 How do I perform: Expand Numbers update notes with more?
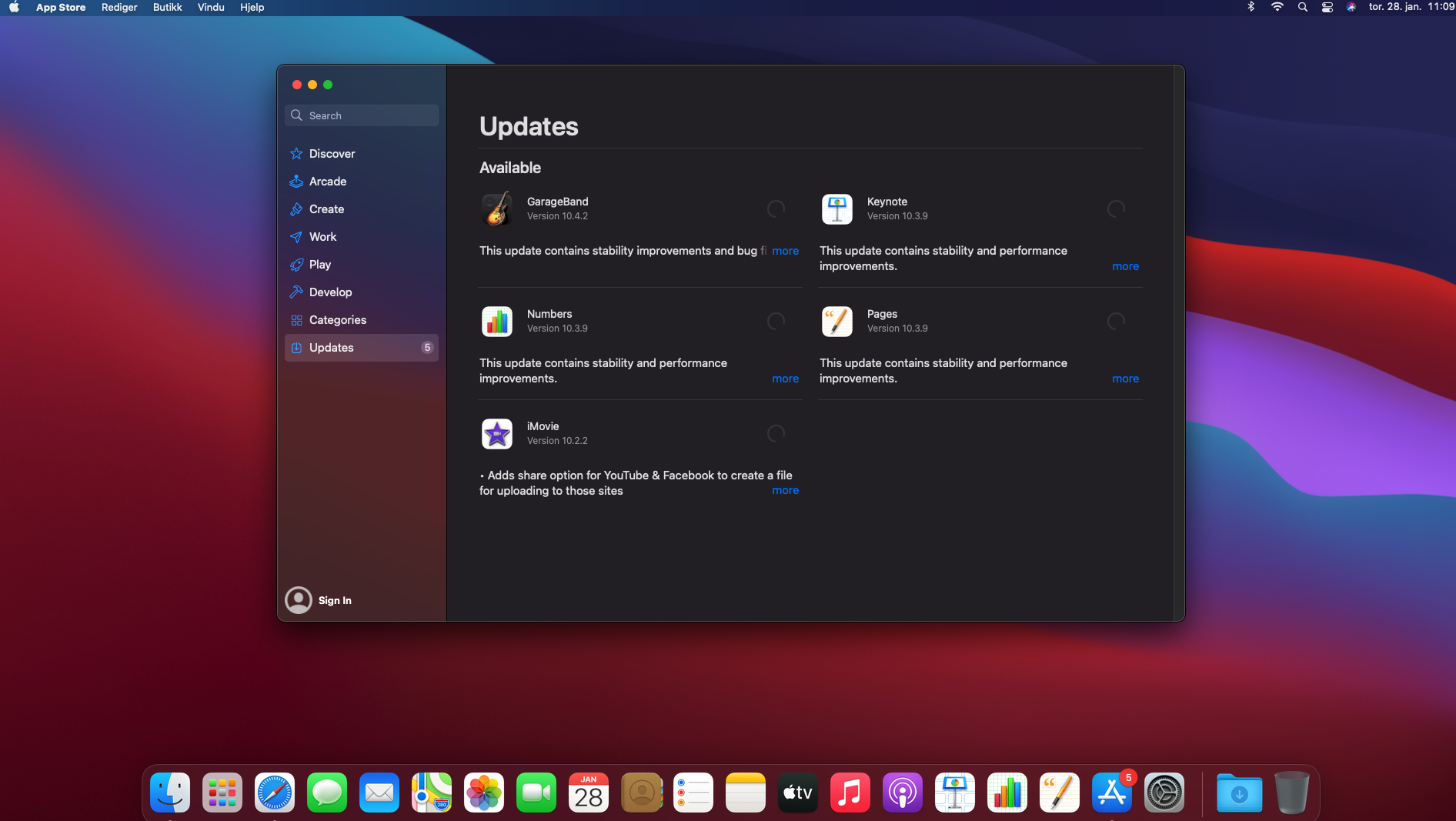[785, 379]
